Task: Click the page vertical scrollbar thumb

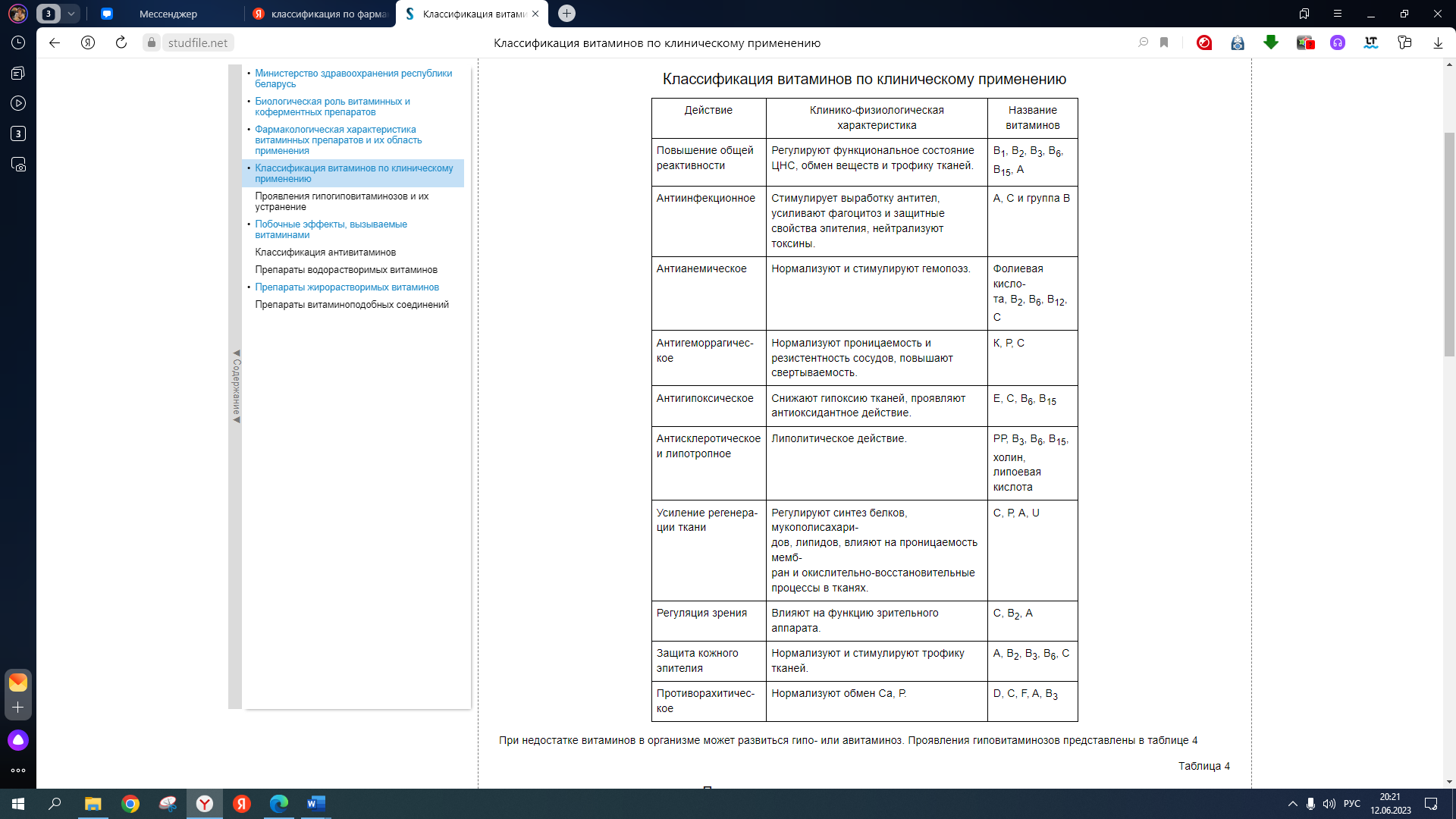Action: (1449, 244)
